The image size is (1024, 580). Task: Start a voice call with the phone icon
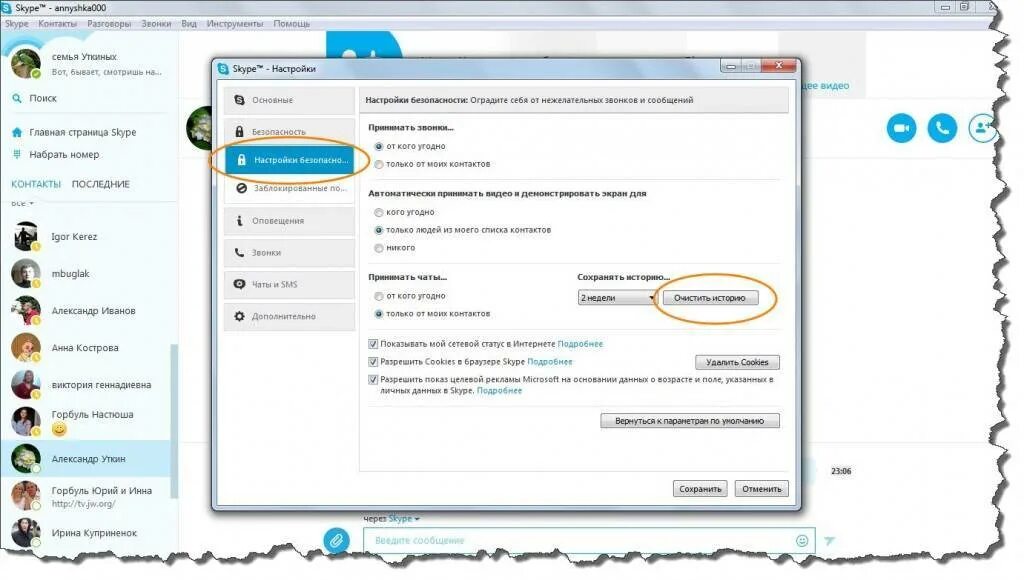click(942, 128)
